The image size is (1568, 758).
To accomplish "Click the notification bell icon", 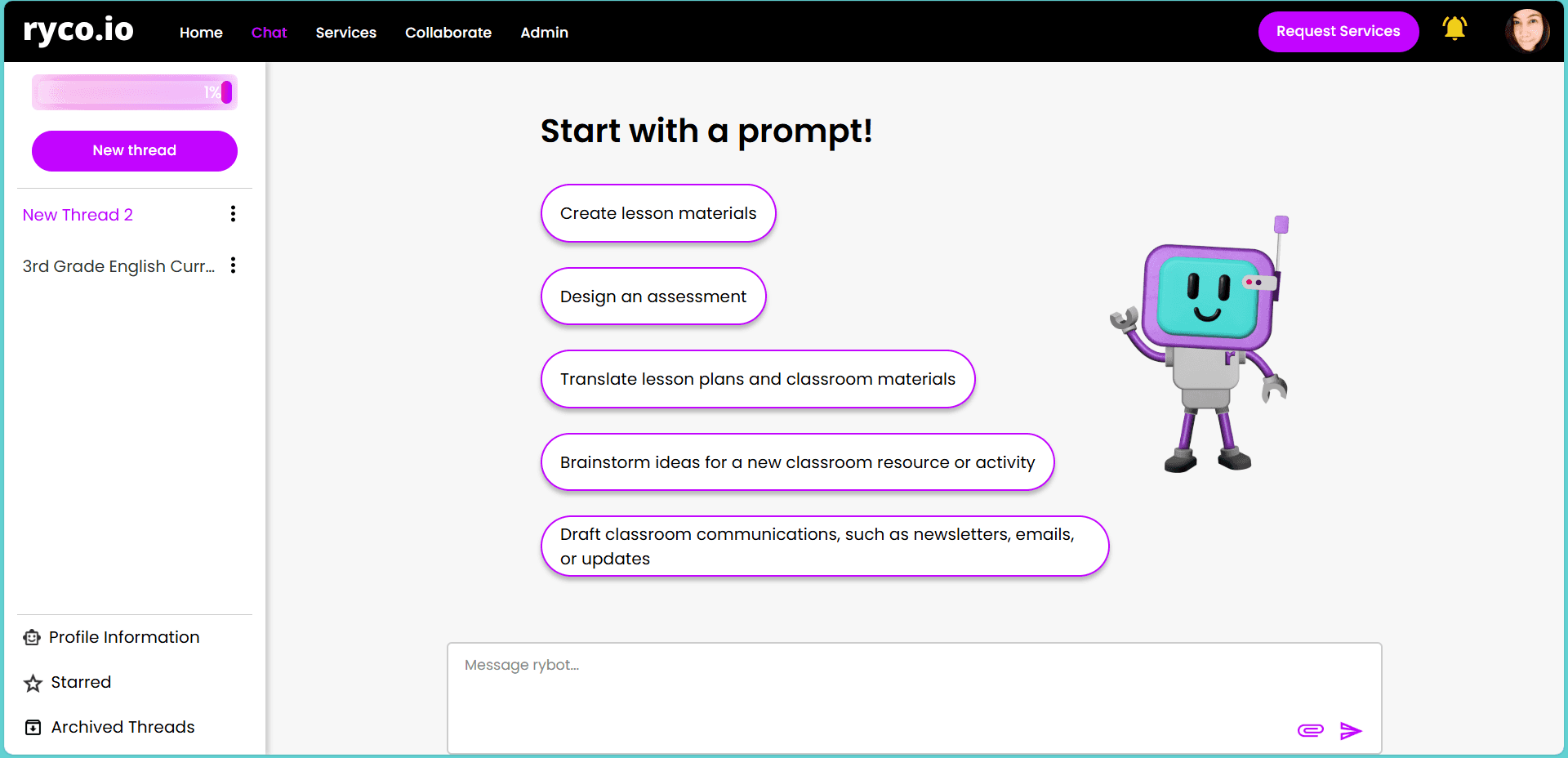I will (x=1454, y=29).
